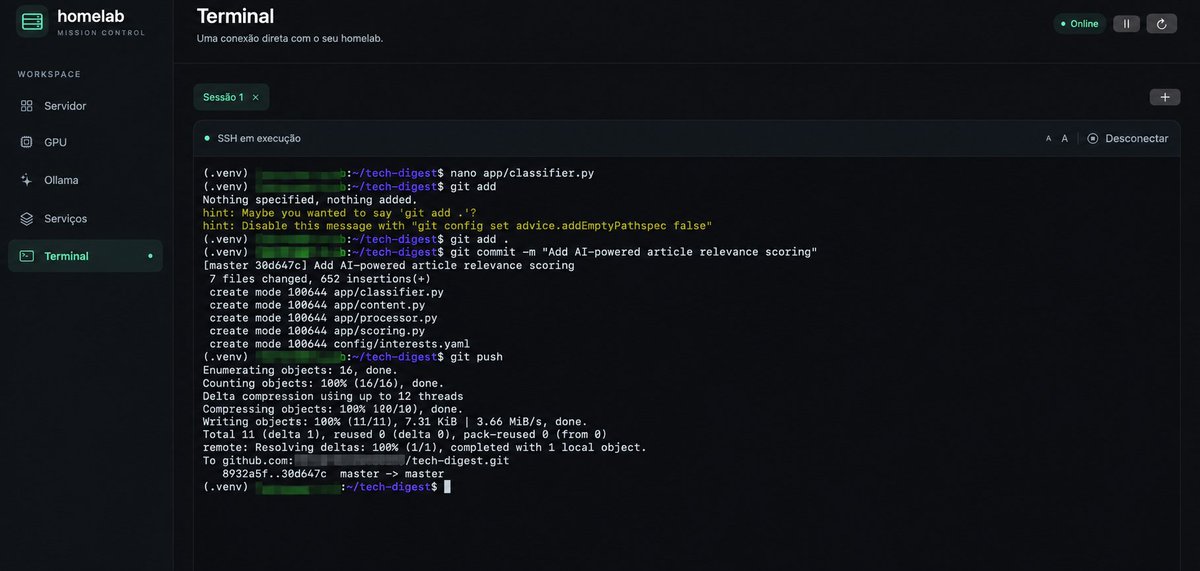Image resolution: width=1200 pixels, height=571 pixels.
Task: Click 'remote: Resolving deltas' output line
Action: pos(424,447)
